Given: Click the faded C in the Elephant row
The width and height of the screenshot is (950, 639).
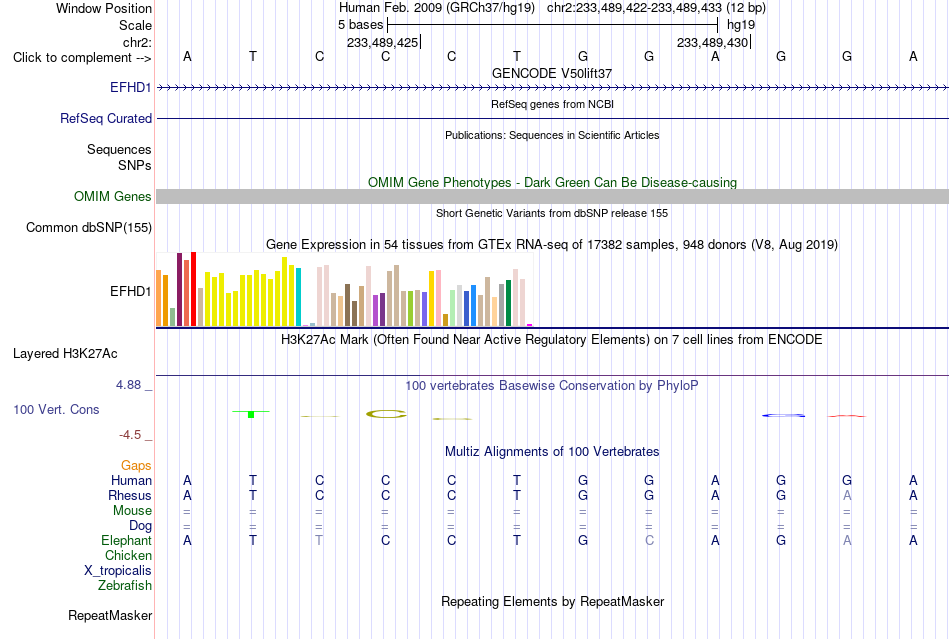Looking at the screenshot, I should (649, 540).
